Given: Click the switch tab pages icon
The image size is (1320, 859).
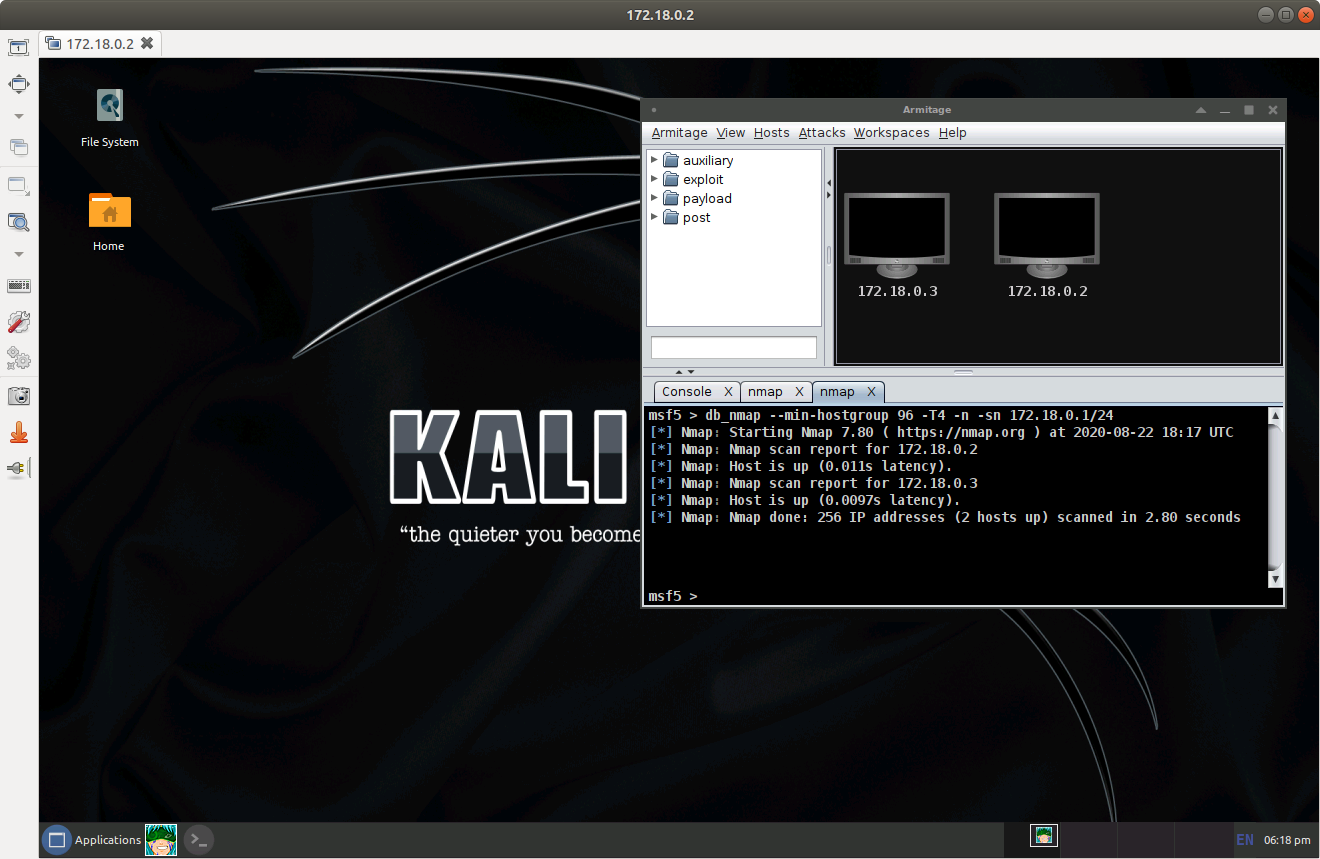Looking at the screenshot, I should click(18, 147).
